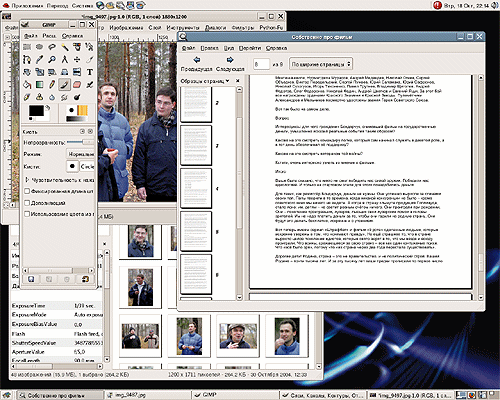
Task: Enable Использование цвета из градиента checkbox
Action: coord(28,214)
